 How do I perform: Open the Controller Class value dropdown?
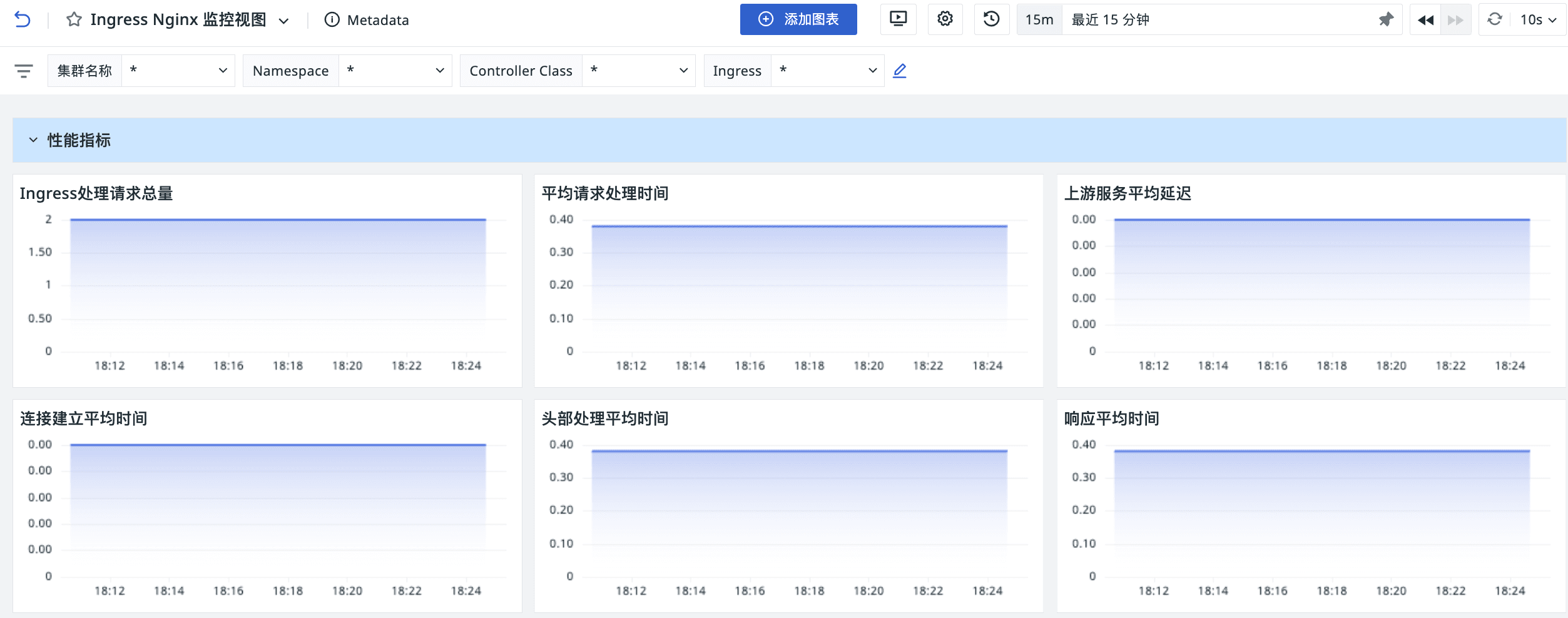coord(639,71)
